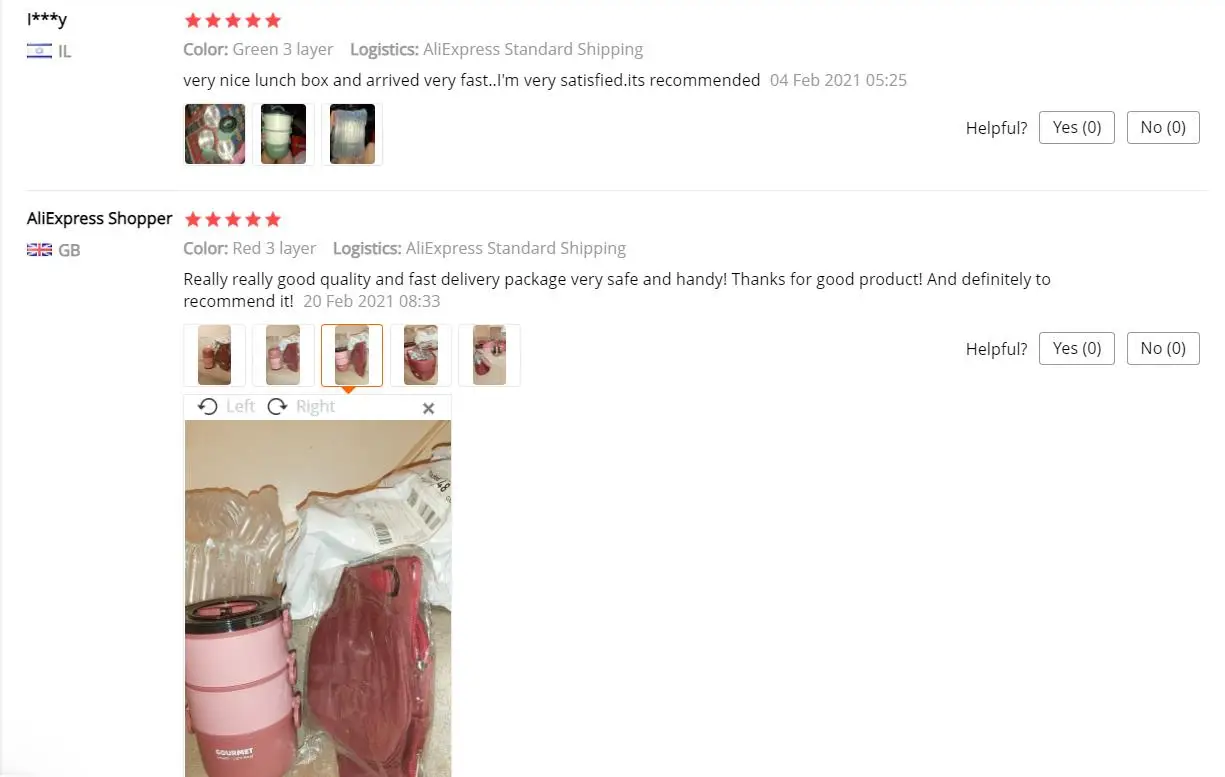Mark the green lunch box review unhelpful with No
Viewport: 1225px width, 777px height.
(1163, 128)
